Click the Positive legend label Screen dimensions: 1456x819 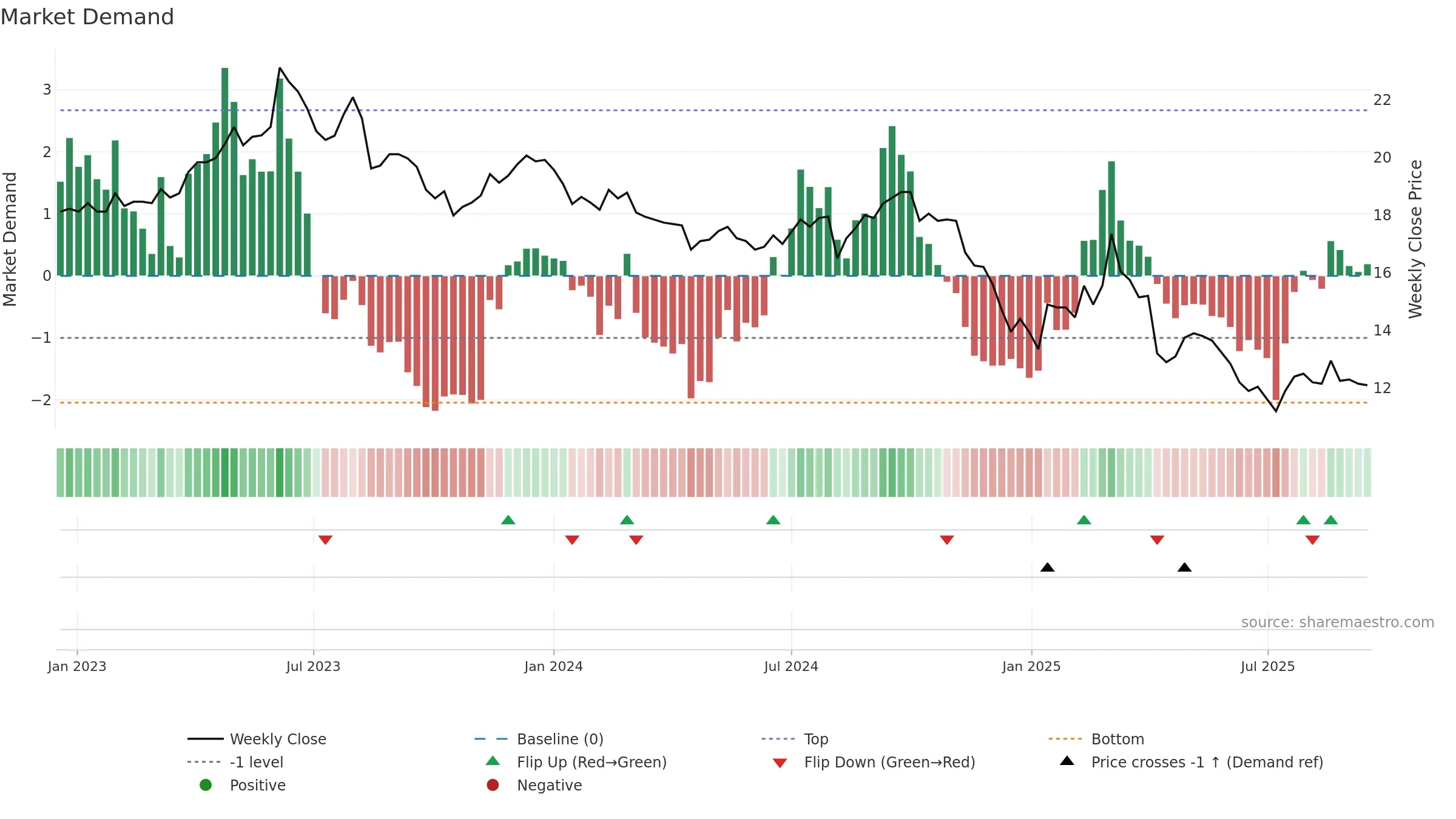tap(257, 785)
